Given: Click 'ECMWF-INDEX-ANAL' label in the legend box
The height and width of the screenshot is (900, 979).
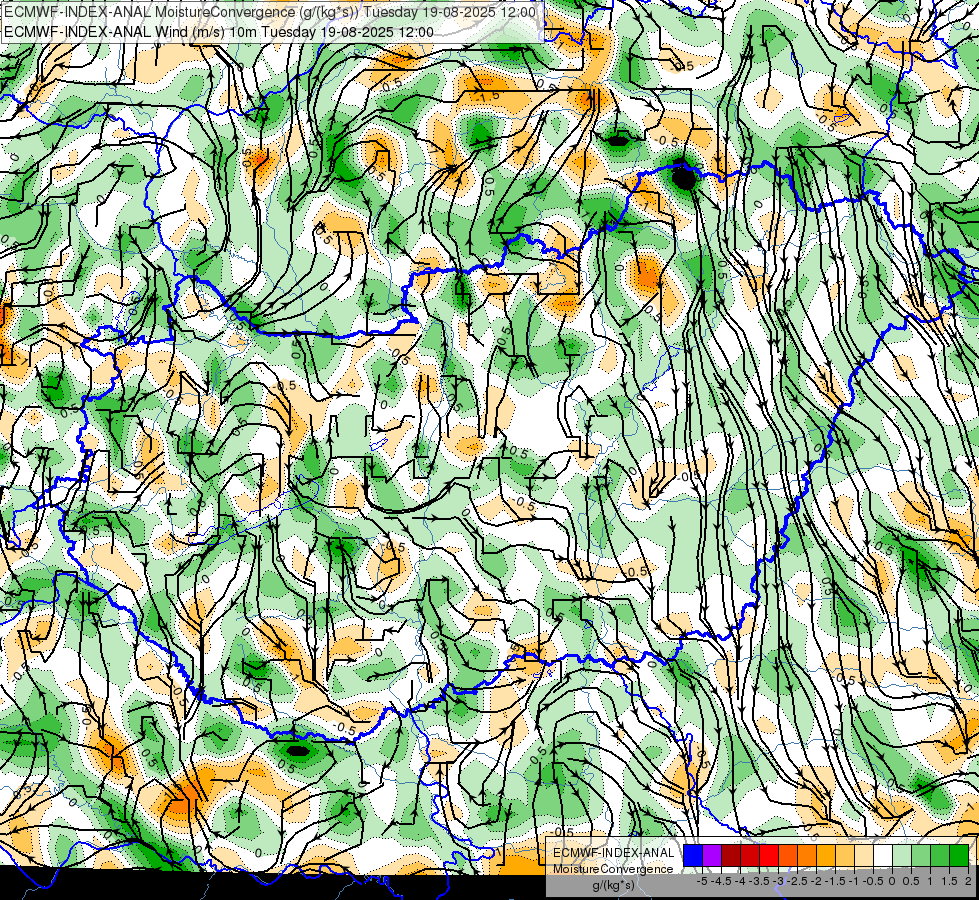Looking at the screenshot, I should 613,853.
